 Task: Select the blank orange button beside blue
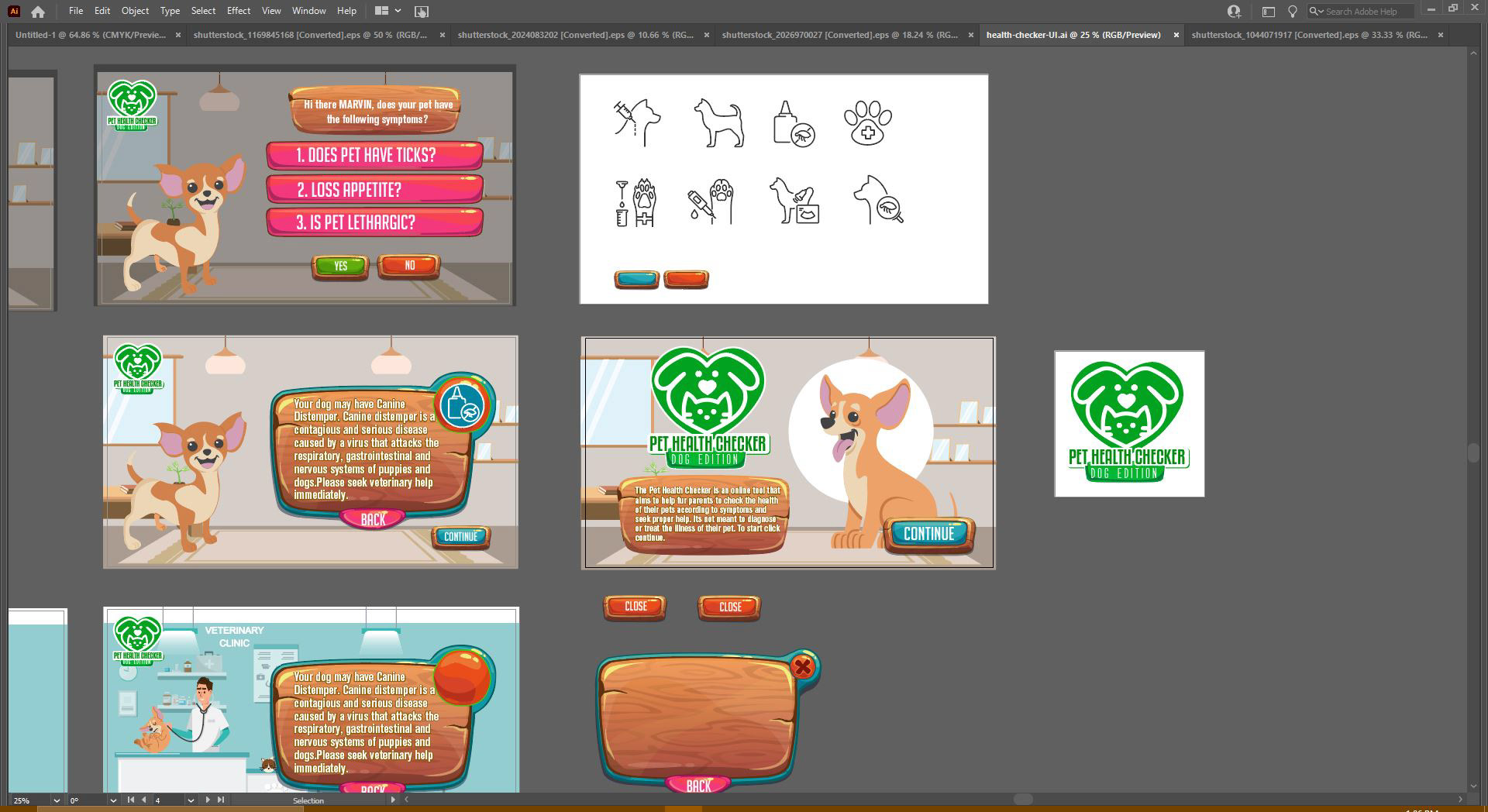(686, 279)
